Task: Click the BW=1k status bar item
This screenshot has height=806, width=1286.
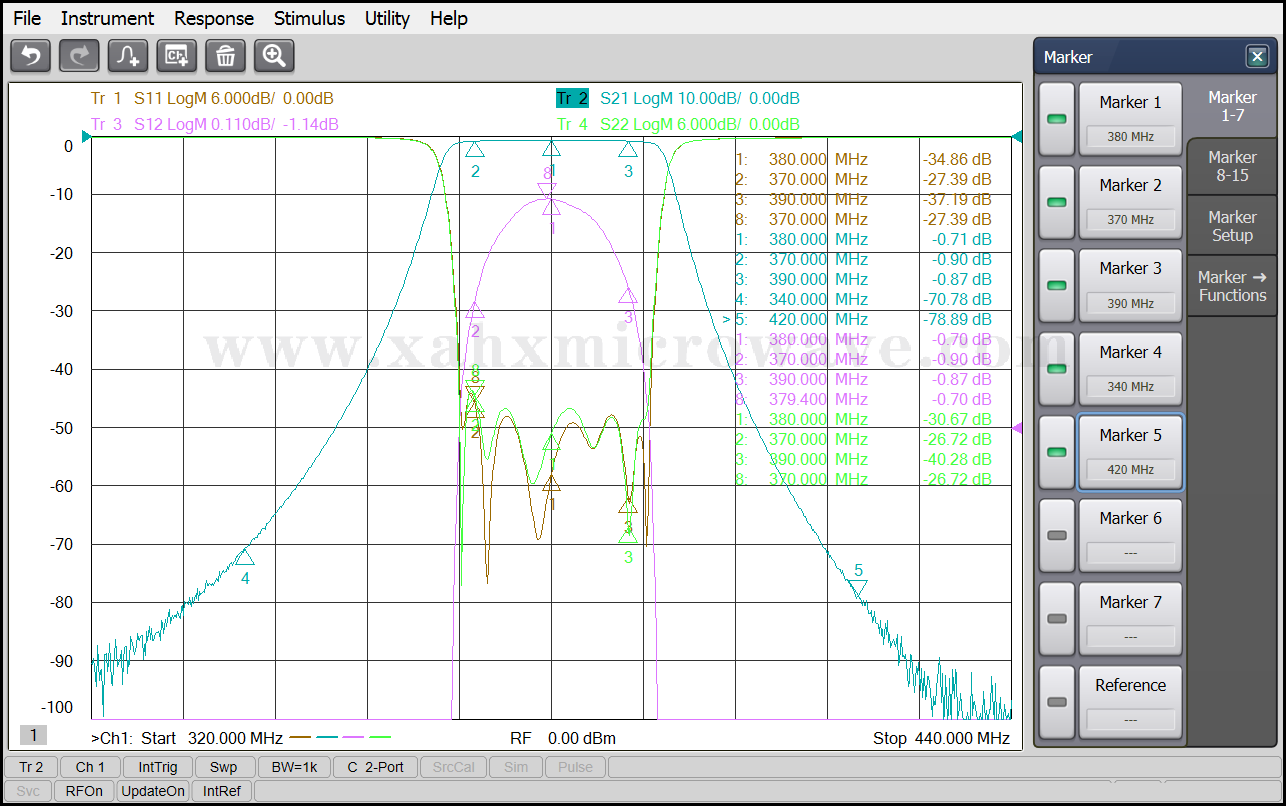Action: [x=294, y=767]
